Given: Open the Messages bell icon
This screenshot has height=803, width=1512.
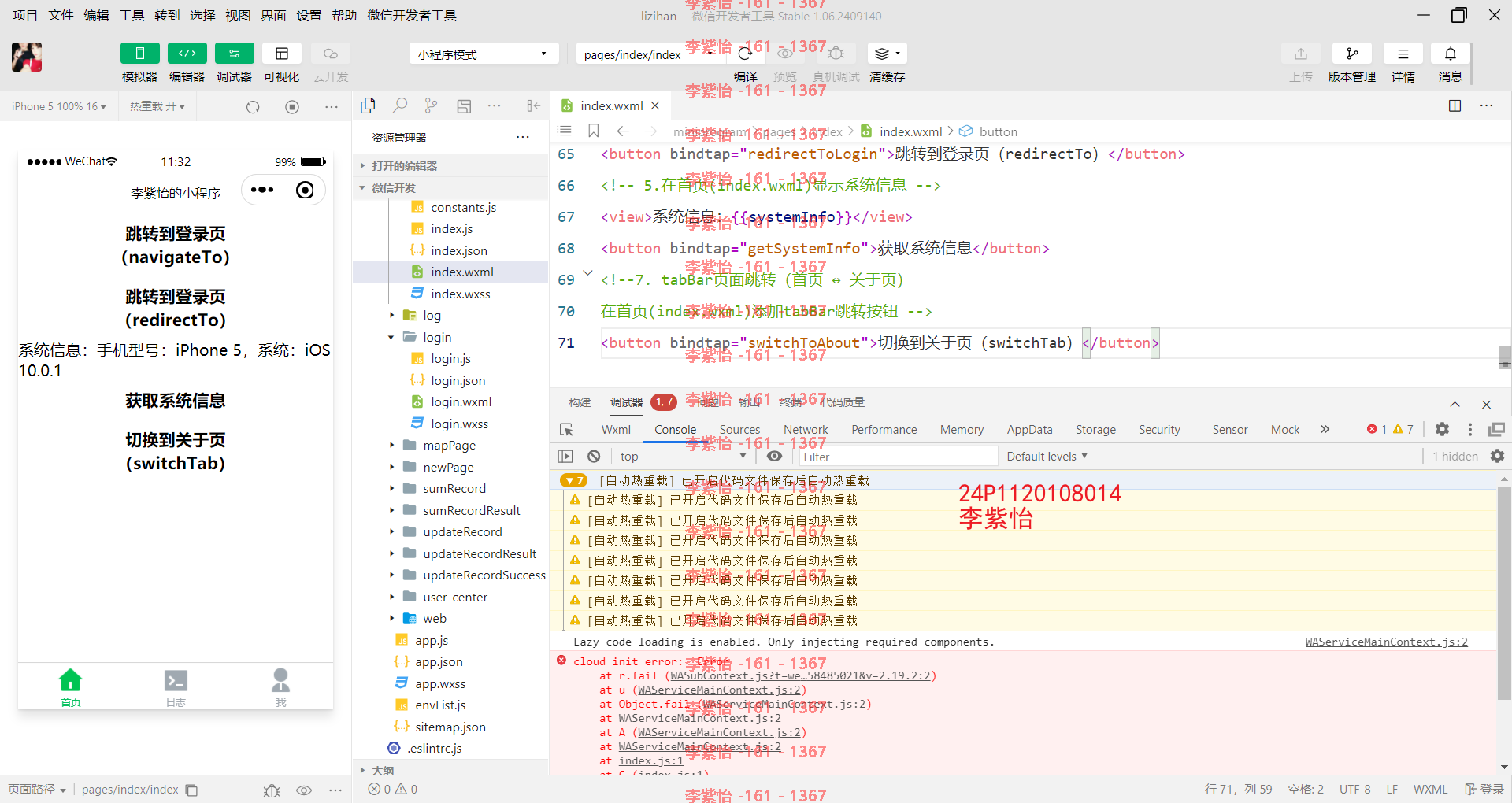Looking at the screenshot, I should point(1450,54).
